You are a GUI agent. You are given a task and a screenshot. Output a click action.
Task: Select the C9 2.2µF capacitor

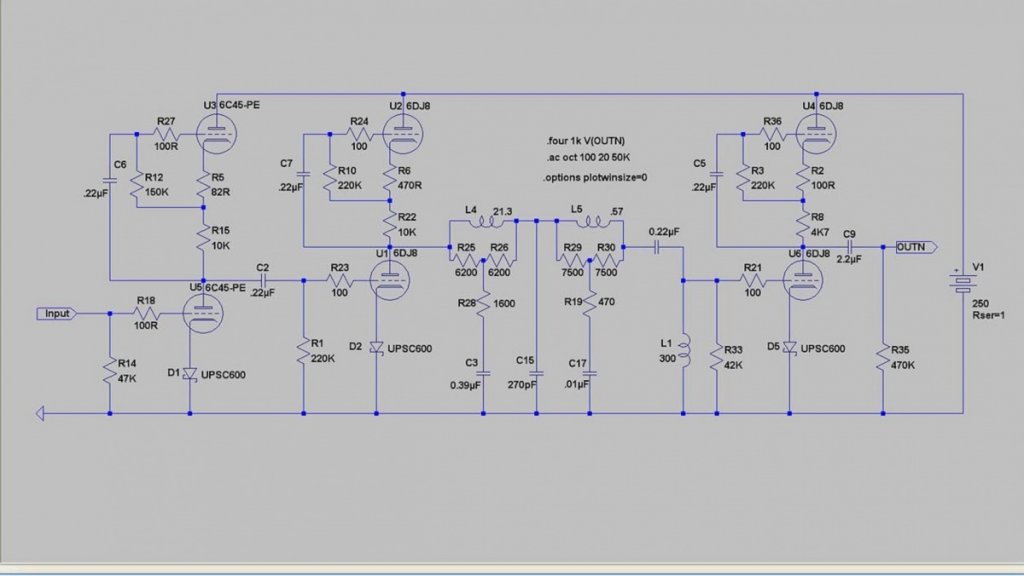click(849, 247)
